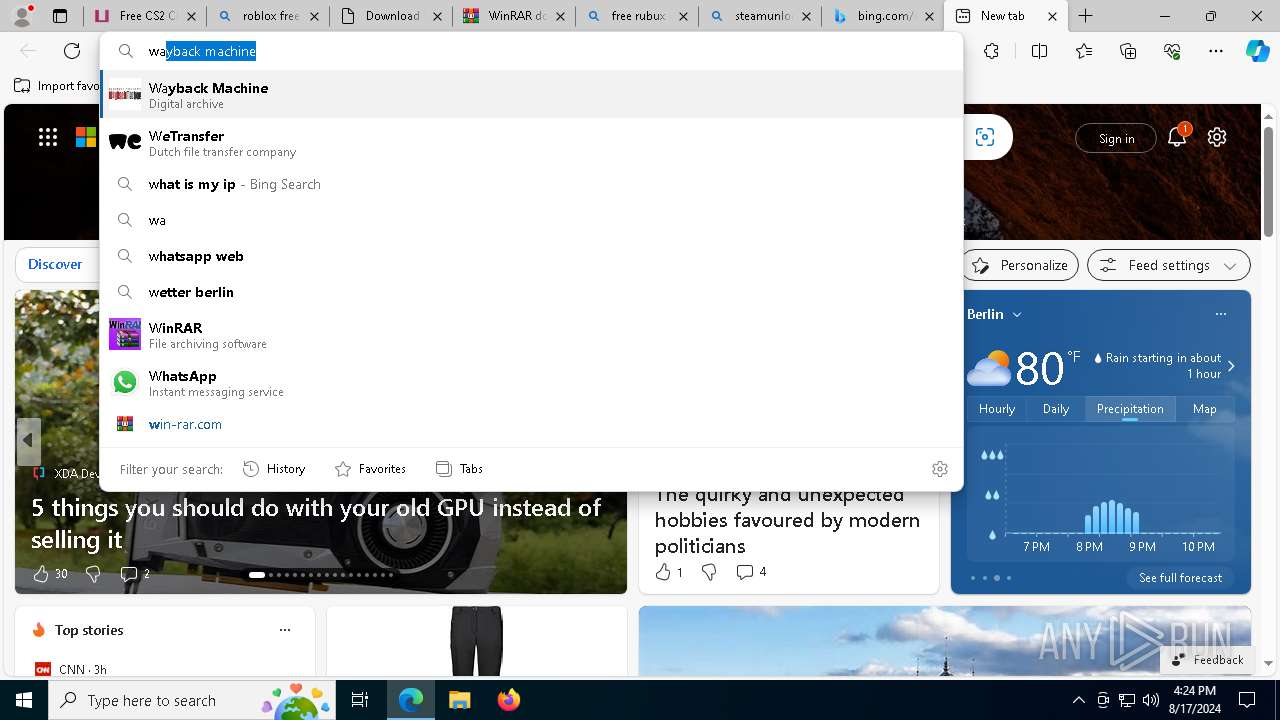Viewport: 1280px width, 720px height.
Task: Select Discover feed tab
Action: pos(55,264)
